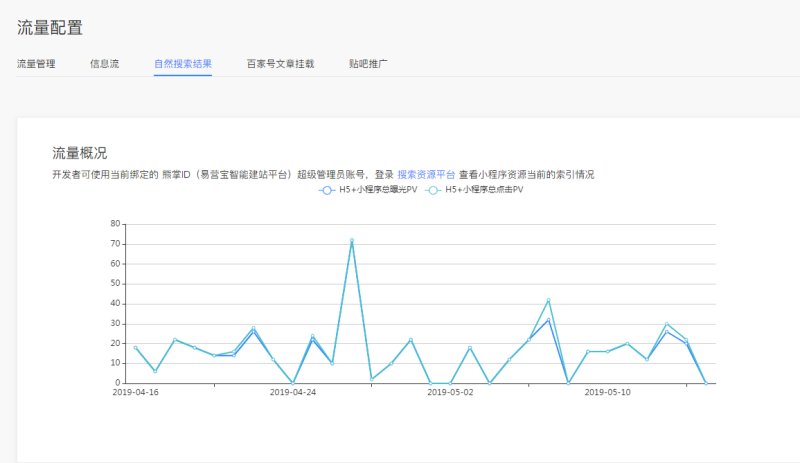
Task: Click the first data point above 2019-04-16
Action: 135,348
